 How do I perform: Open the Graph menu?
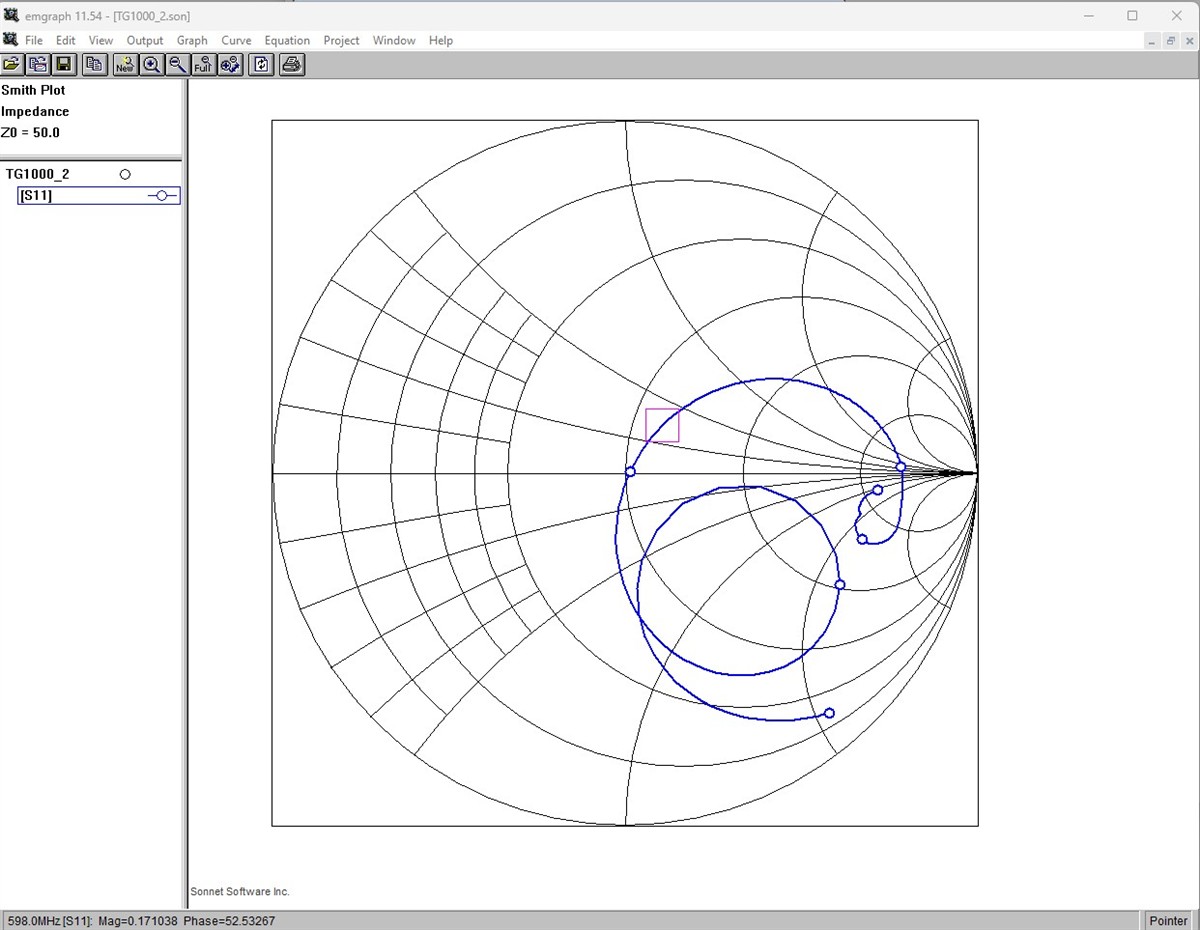(x=192, y=41)
